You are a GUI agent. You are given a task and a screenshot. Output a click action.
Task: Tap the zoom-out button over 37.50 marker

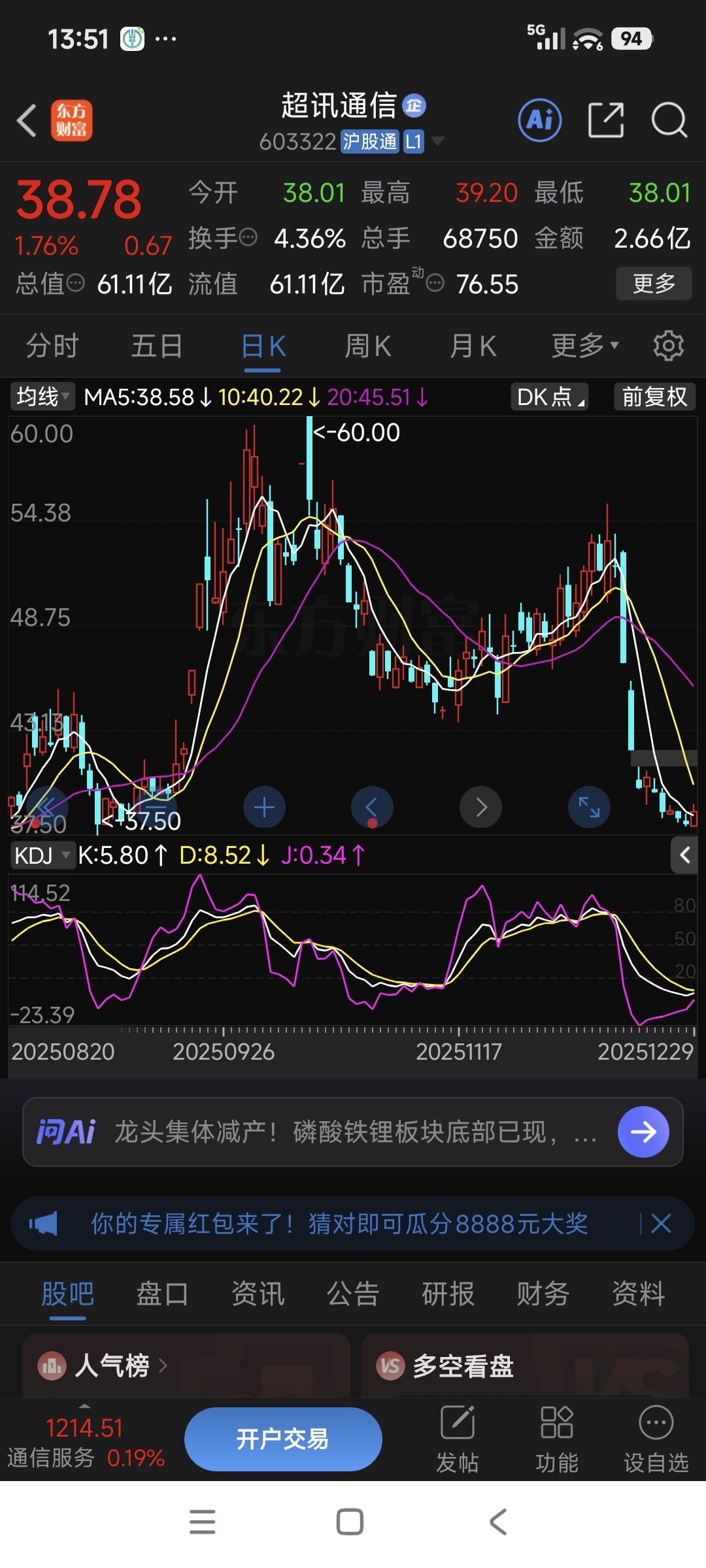point(155,808)
